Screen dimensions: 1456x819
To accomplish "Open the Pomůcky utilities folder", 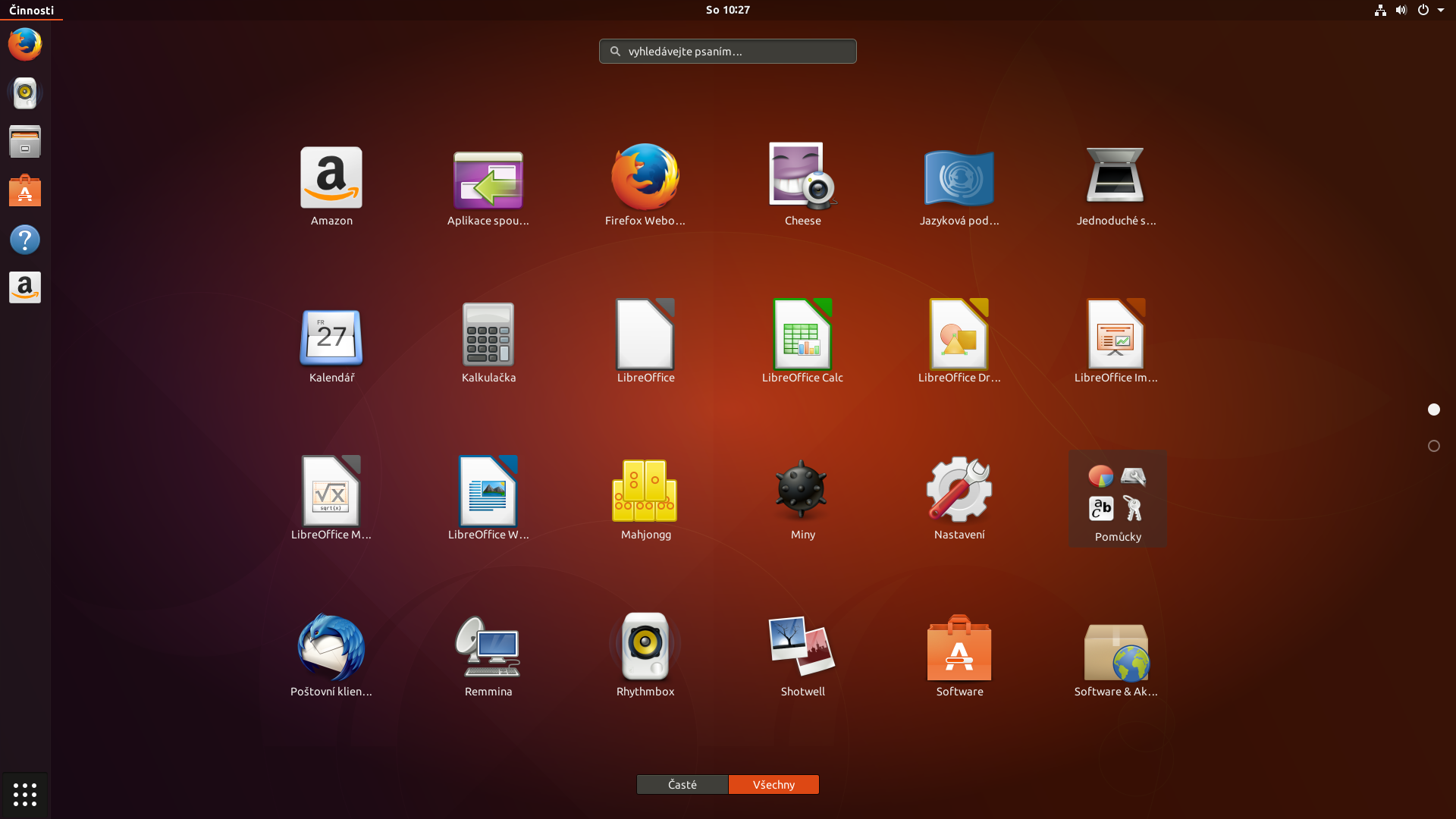I will (1118, 500).
